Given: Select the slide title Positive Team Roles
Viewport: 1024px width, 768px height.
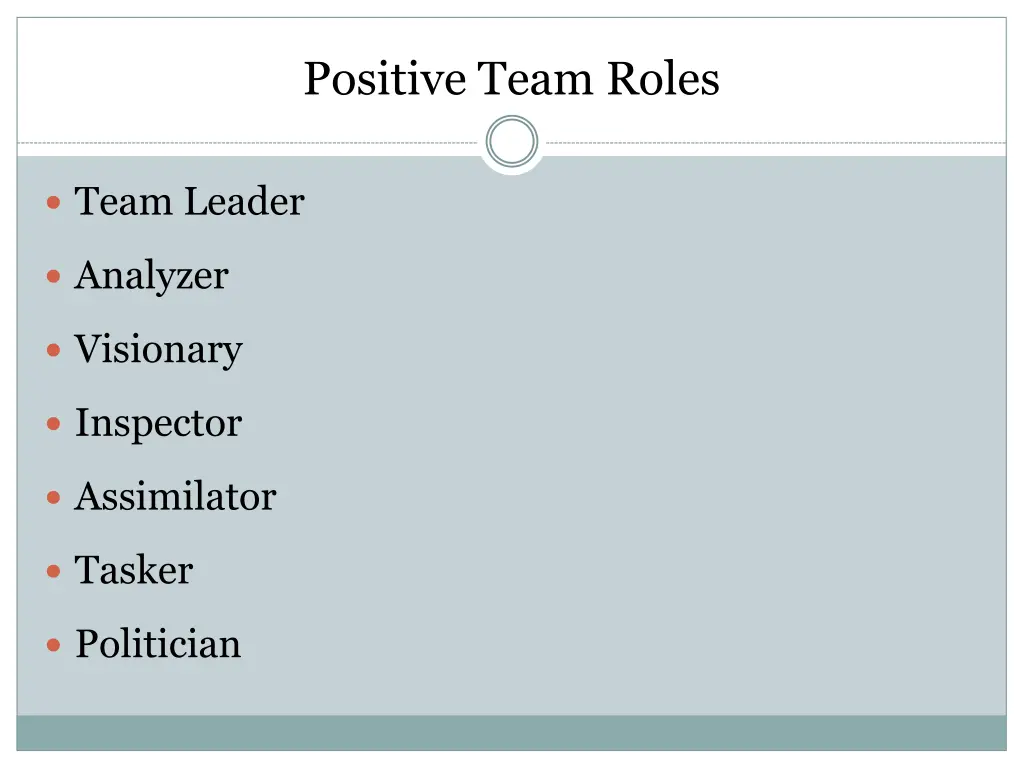Looking at the screenshot, I should point(511,78).
